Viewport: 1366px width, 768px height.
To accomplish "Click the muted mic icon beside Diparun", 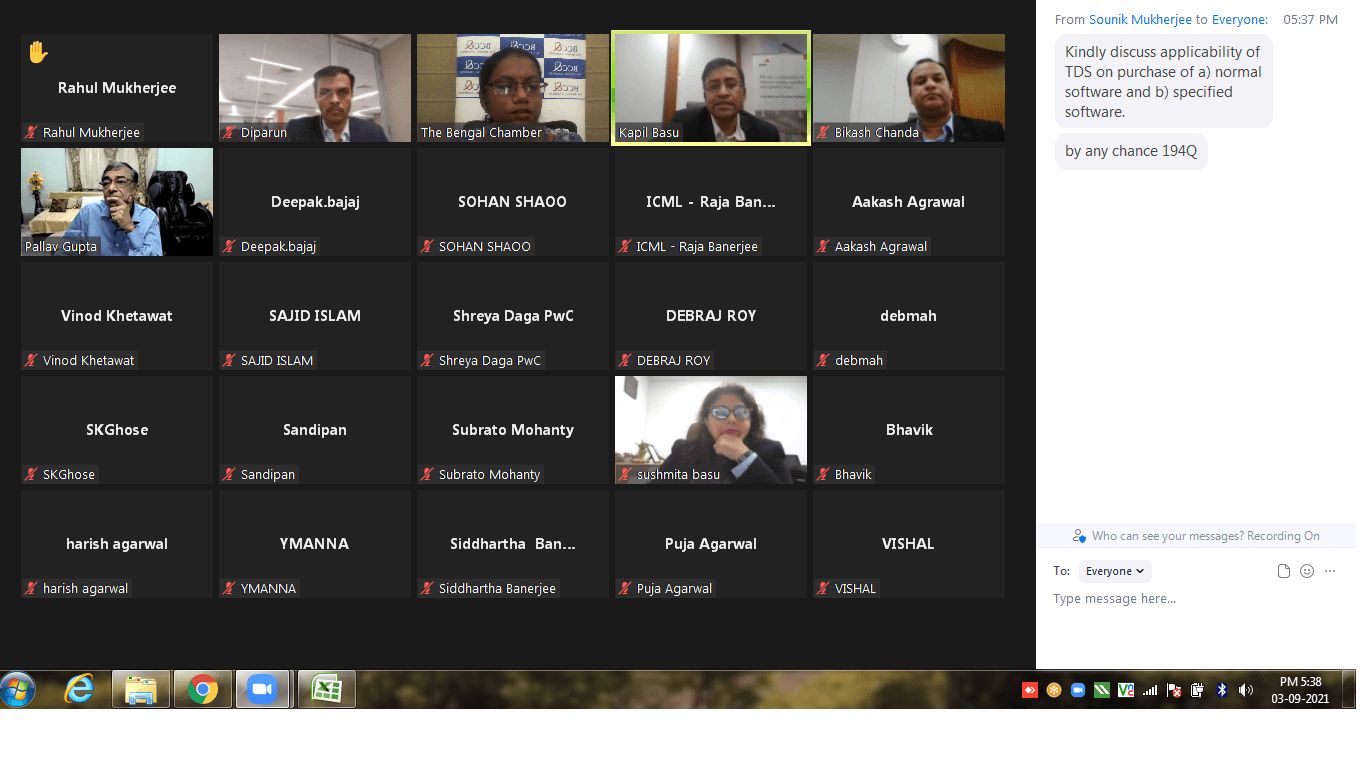I will pyautogui.click(x=230, y=132).
